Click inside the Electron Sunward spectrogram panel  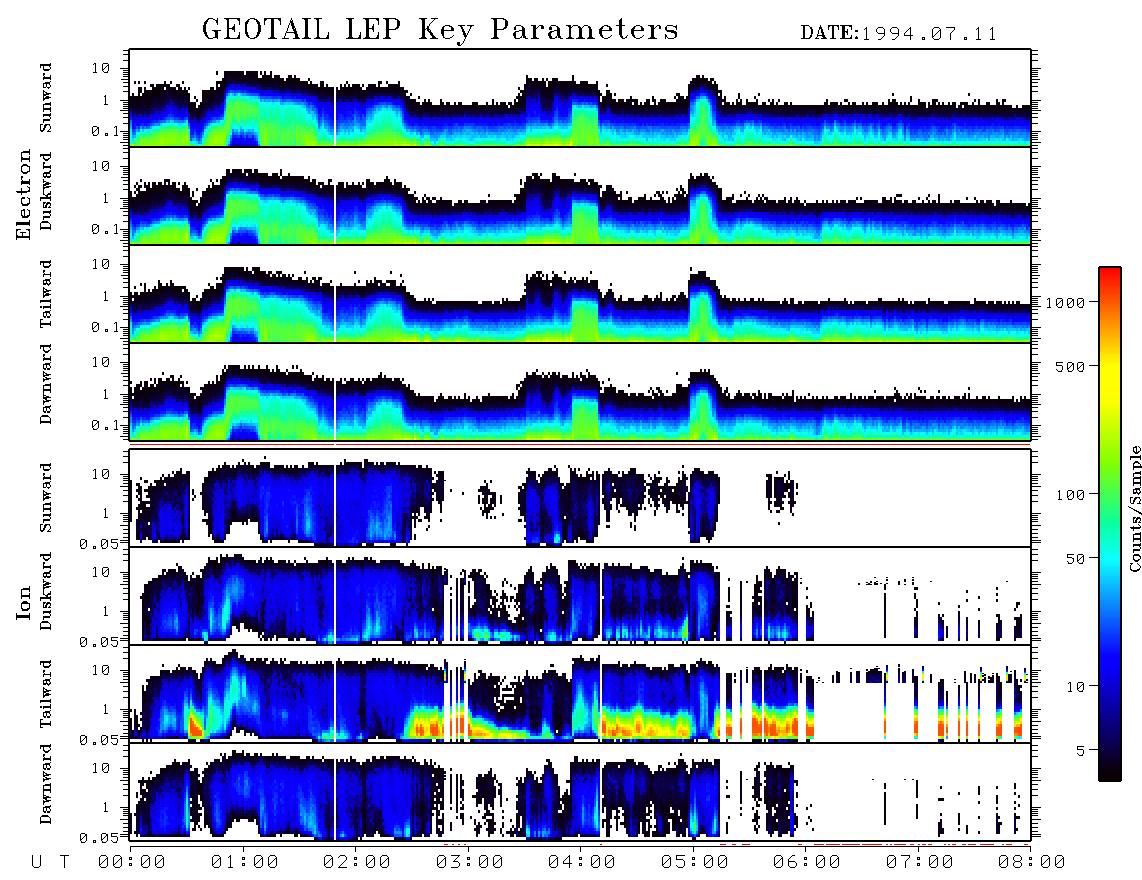(x=580, y=98)
